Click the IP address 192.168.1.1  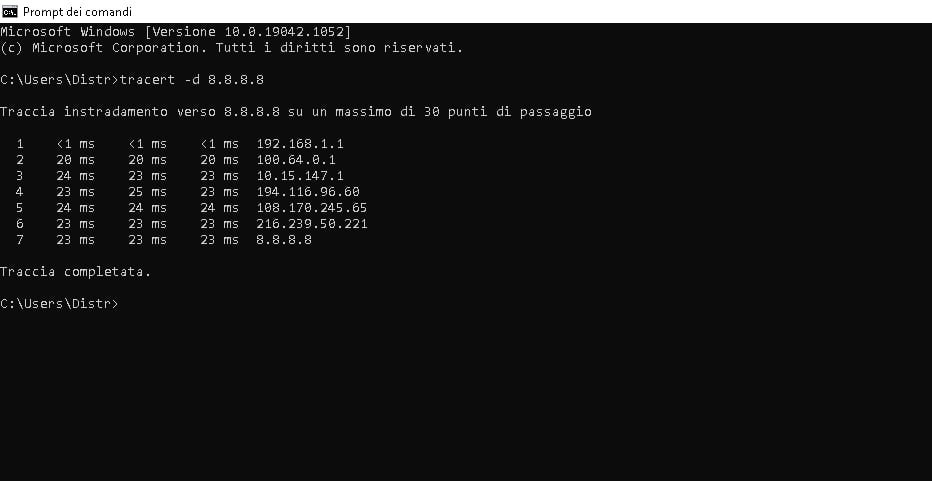(x=300, y=144)
